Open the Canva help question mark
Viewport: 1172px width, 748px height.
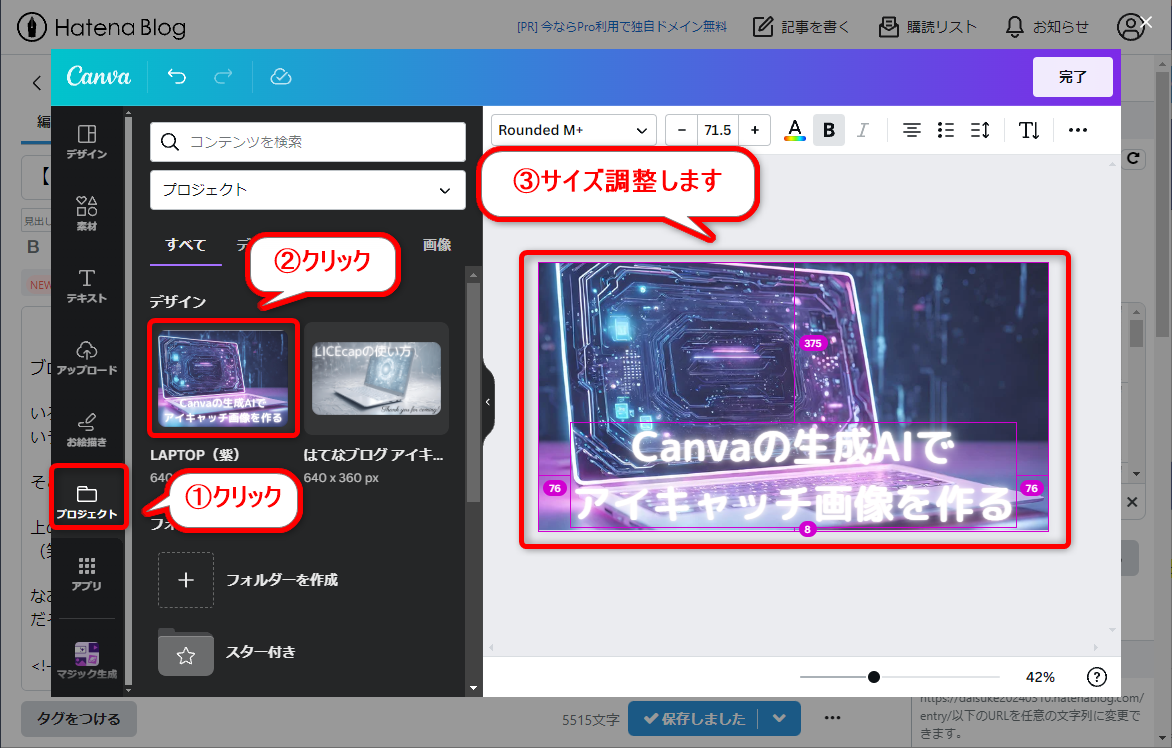[1097, 677]
